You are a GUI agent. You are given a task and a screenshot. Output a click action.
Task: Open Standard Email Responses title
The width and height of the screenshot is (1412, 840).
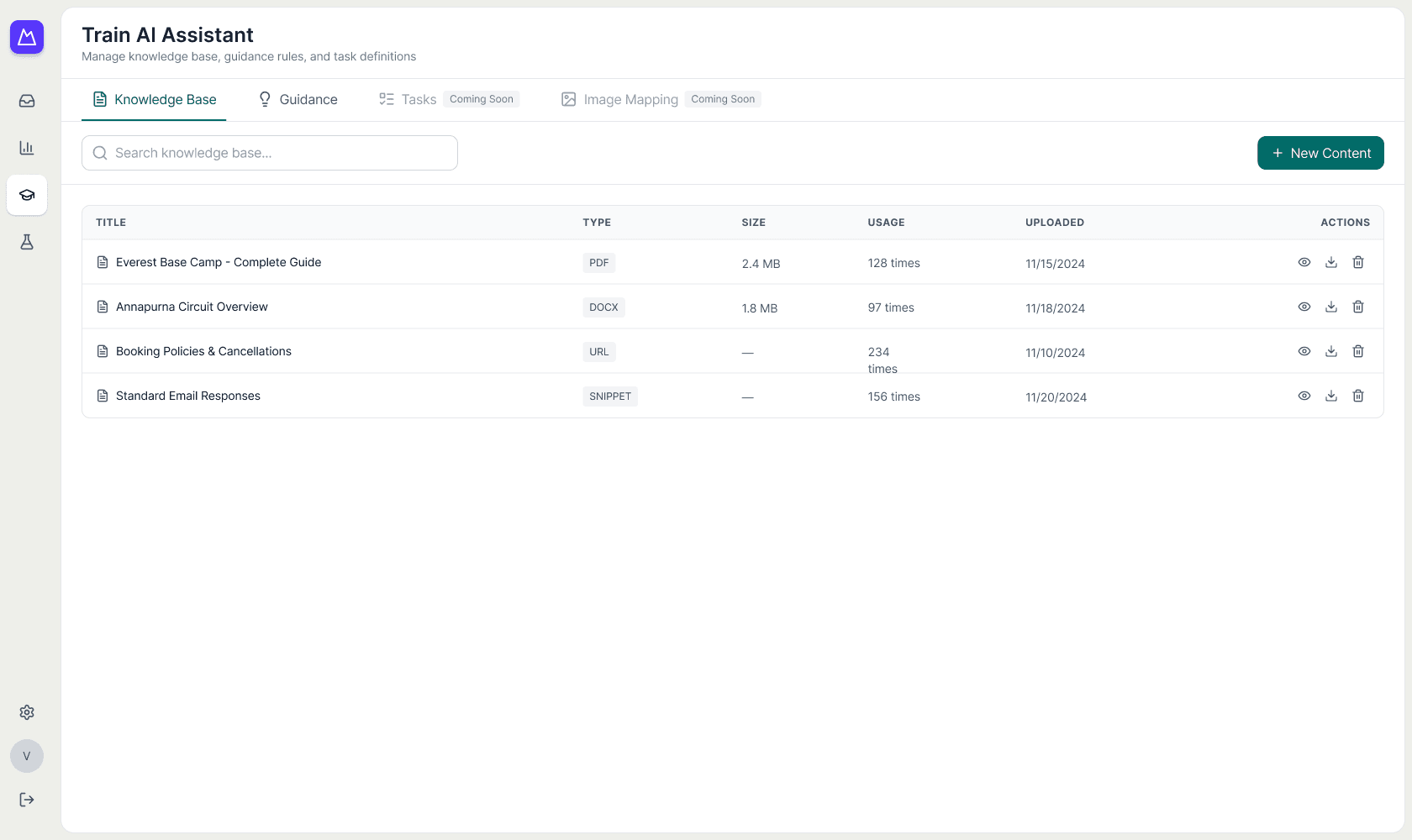tap(188, 396)
